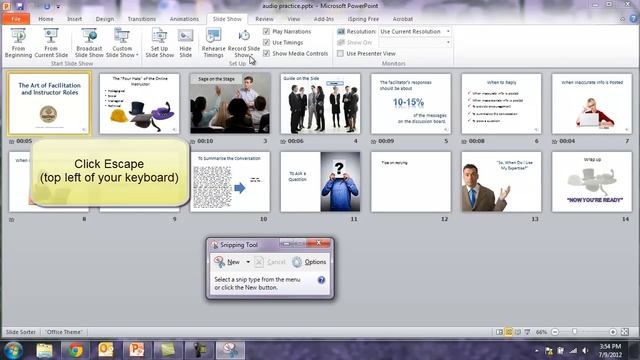The width and height of the screenshot is (640, 360).
Task: Open the Windows Start menu
Action: (x=13, y=350)
